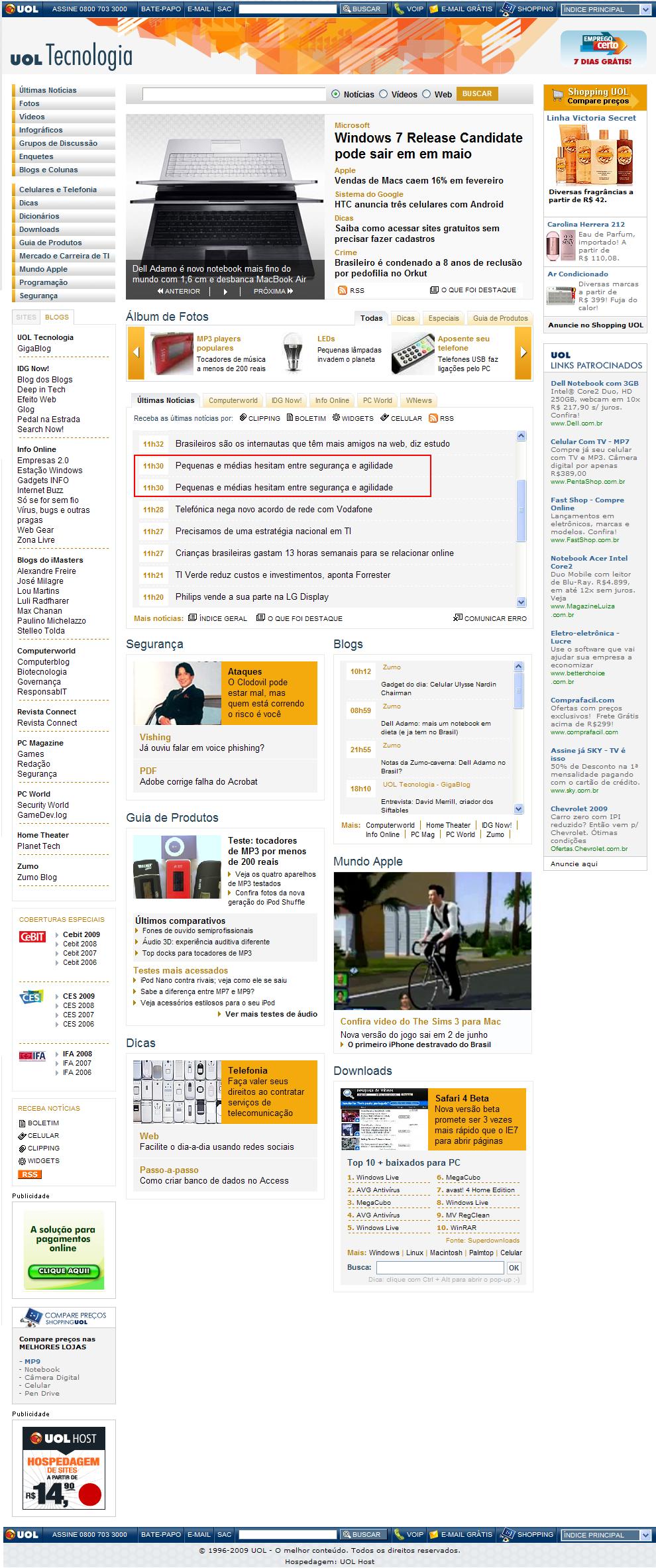Screen dimensions: 656x1568
Task: Click Próxima in the featured slideshow
Action: [272, 291]
